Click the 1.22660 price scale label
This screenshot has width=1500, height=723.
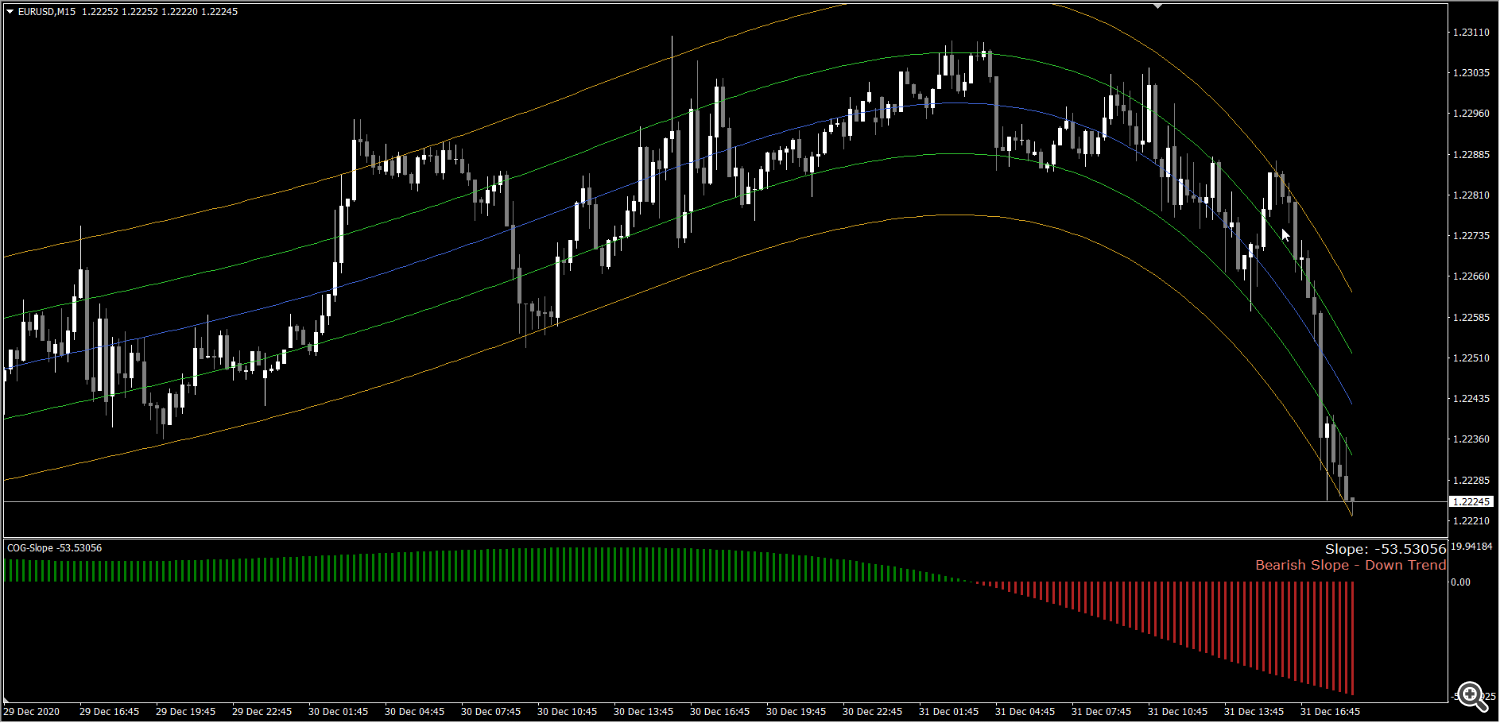coord(1469,277)
